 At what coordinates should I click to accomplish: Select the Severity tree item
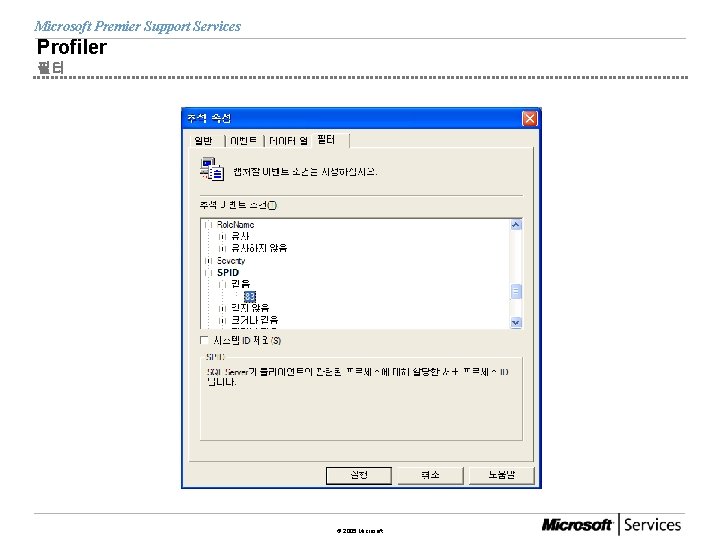pos(231,260)
